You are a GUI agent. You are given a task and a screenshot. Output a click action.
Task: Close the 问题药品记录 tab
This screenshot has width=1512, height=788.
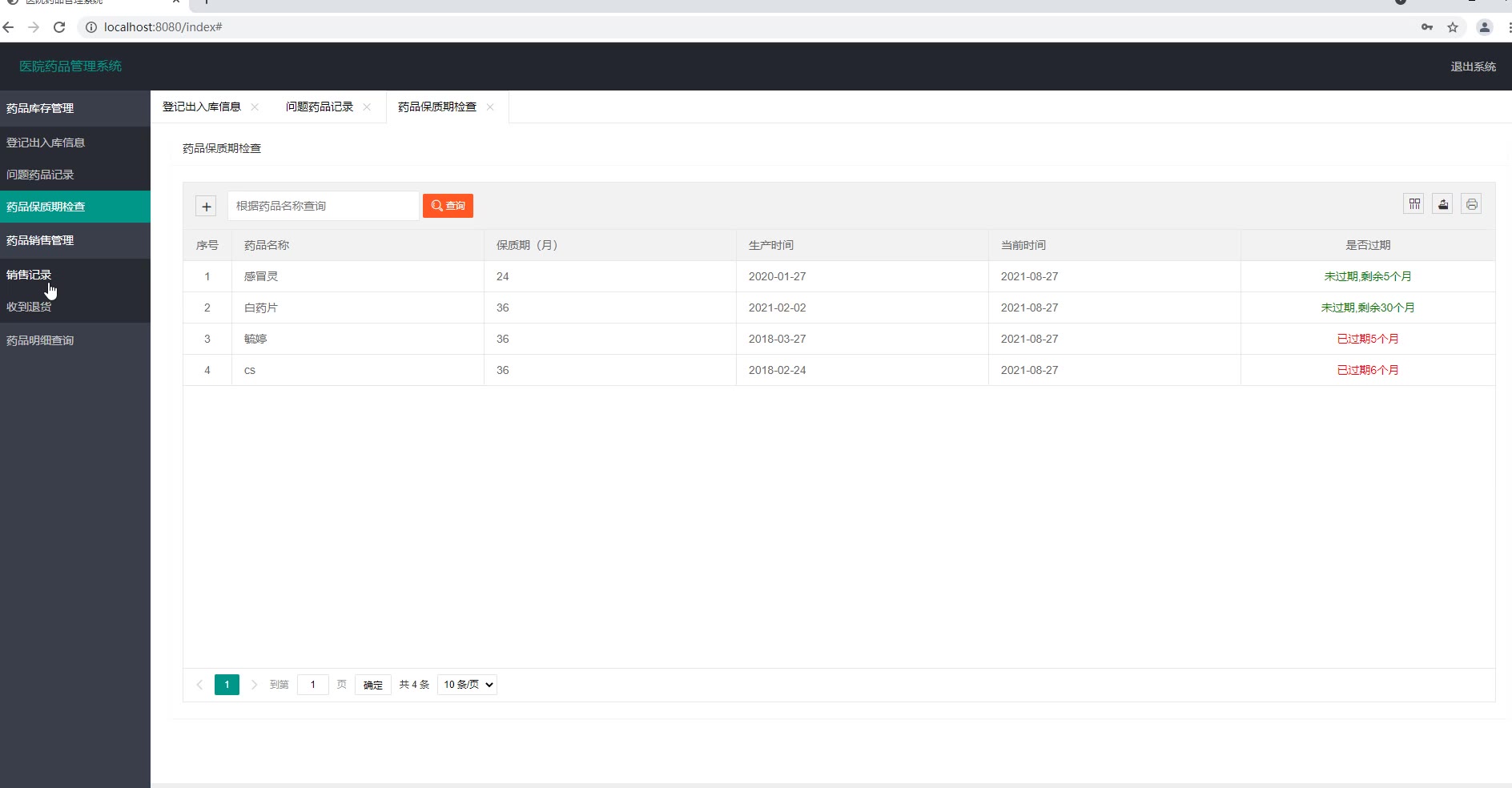coord(367,107)
